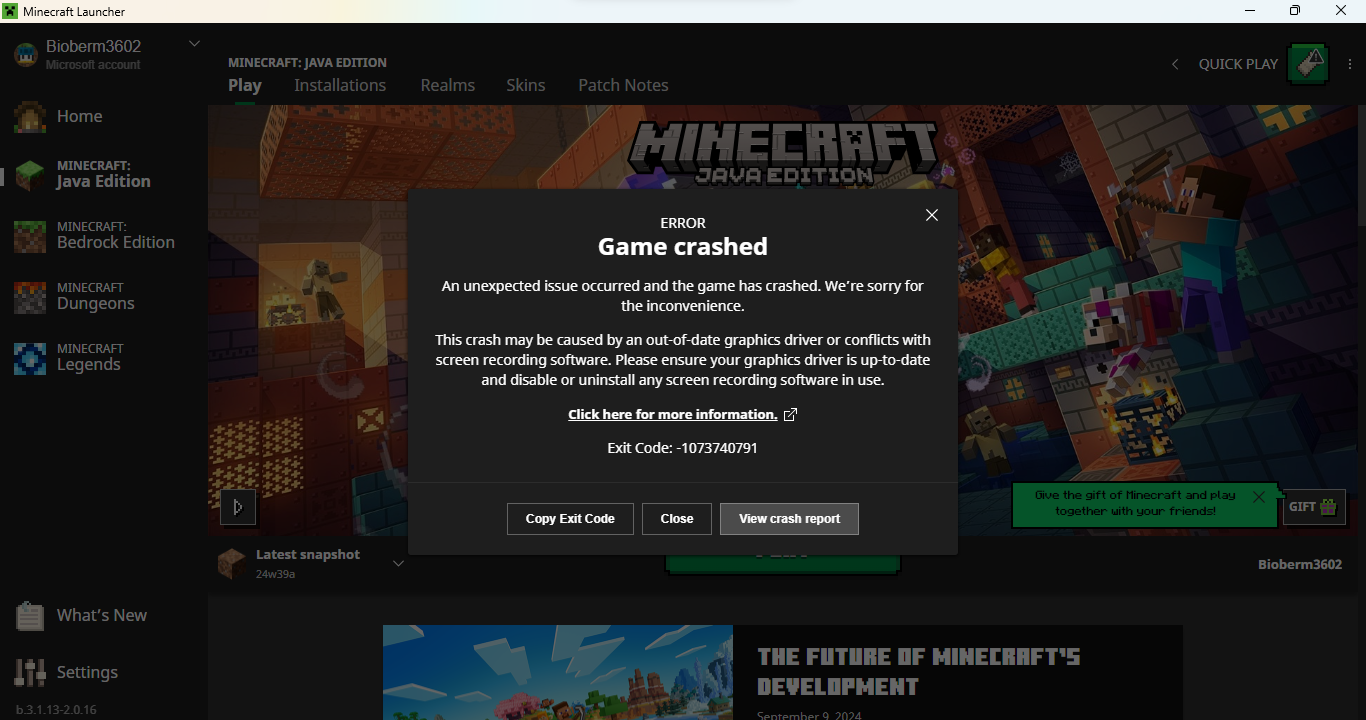The width and height of the screenshot is (1366, 720).
Task: Click the September 9, 2024 article date
Action: 809,715
